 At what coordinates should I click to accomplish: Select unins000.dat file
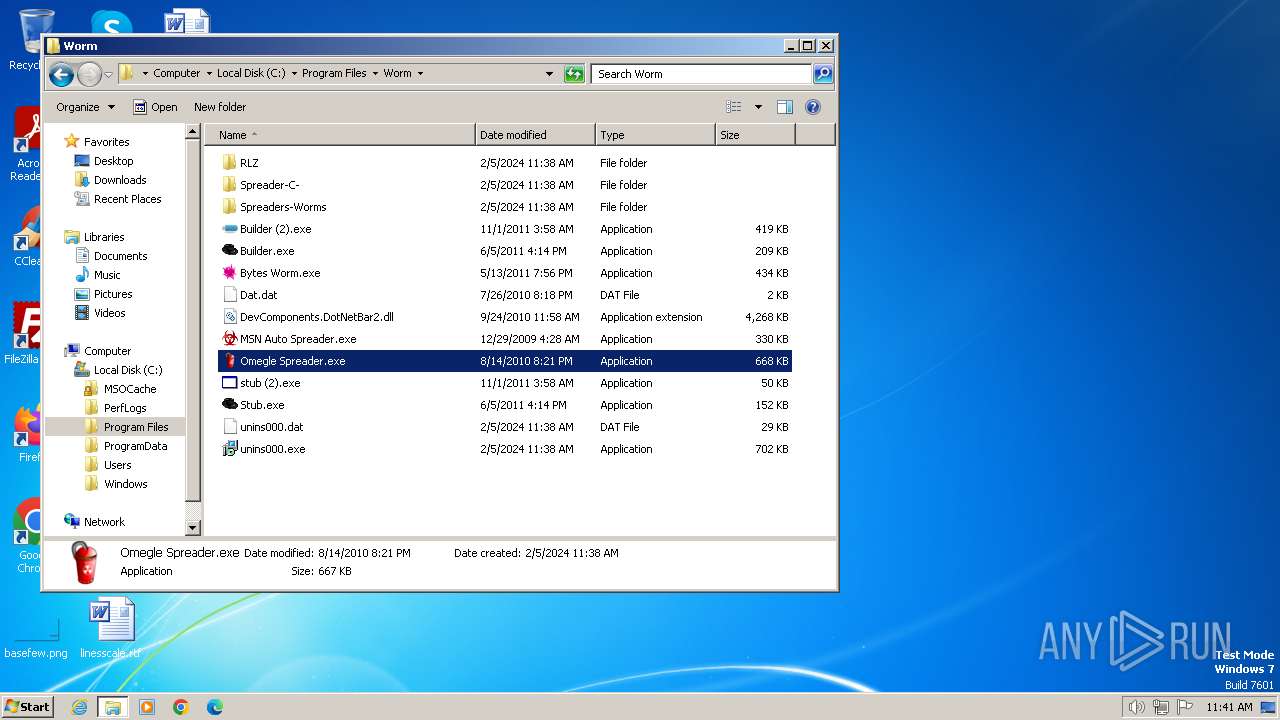271,427
